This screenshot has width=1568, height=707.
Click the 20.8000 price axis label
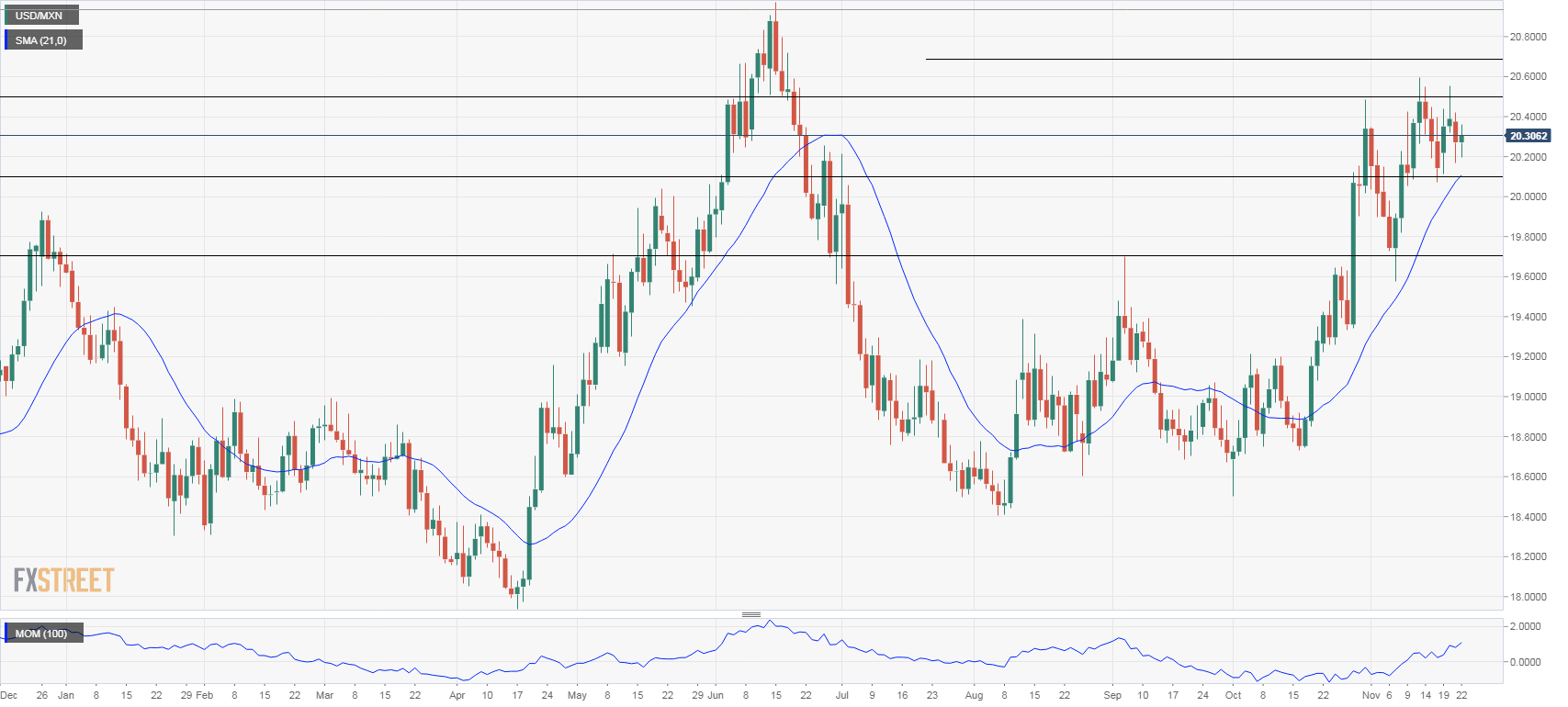[x=1528, y=38]
